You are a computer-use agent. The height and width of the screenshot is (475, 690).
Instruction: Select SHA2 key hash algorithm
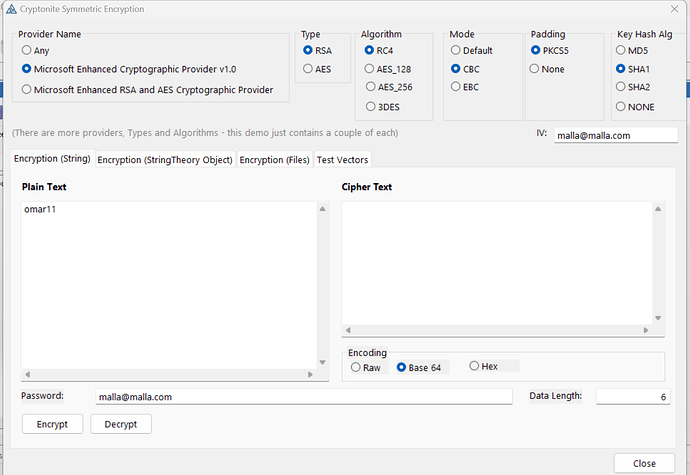pyautogui.click(x=622, y=87)
